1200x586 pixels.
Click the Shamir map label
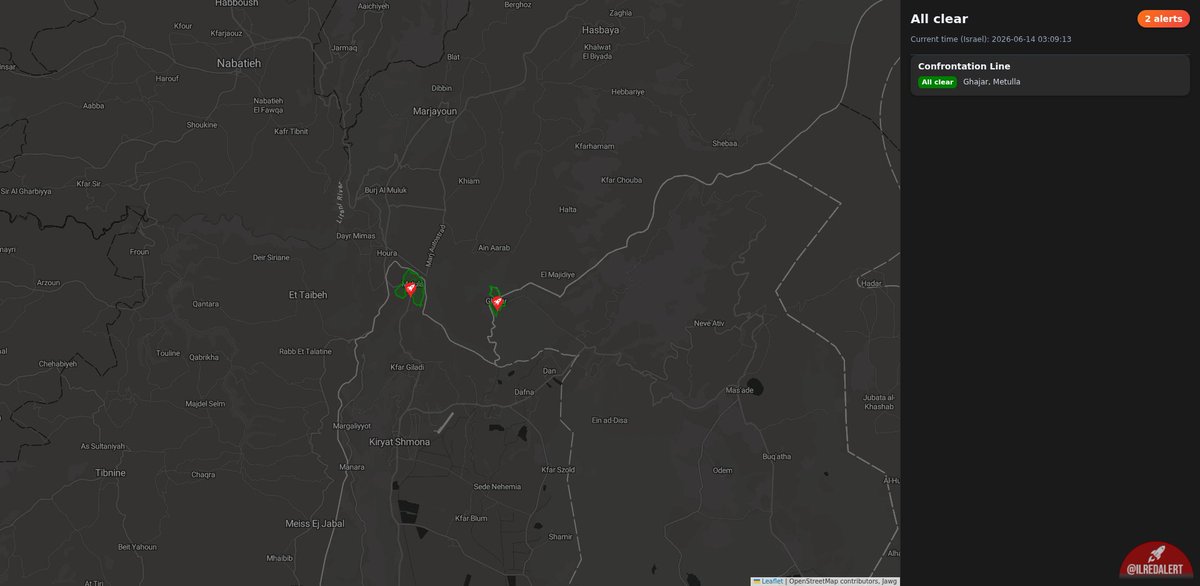coord(561,537)
